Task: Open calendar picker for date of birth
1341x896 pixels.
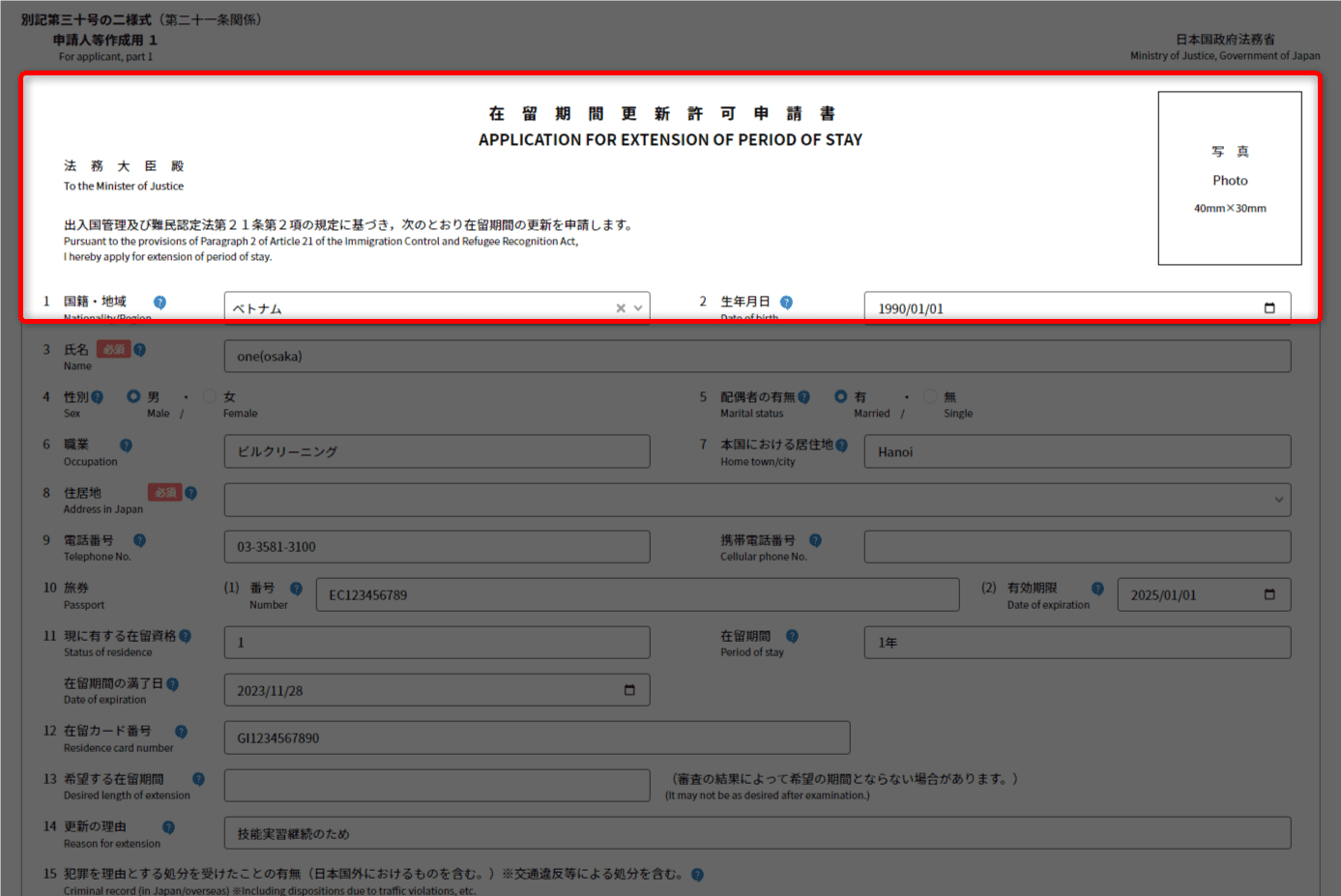Action: point(1269,308)
